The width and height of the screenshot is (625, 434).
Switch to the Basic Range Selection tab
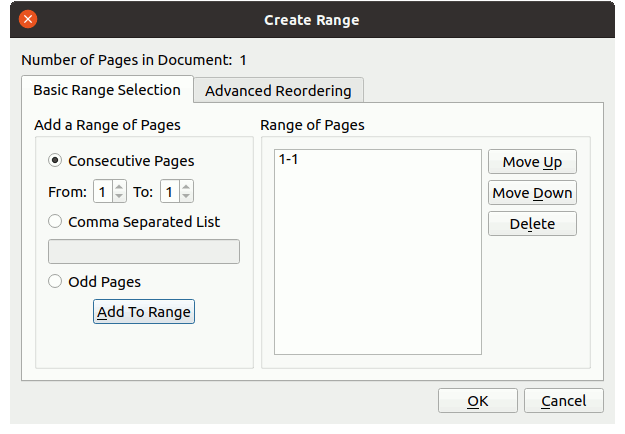click(x=107, y=90)
